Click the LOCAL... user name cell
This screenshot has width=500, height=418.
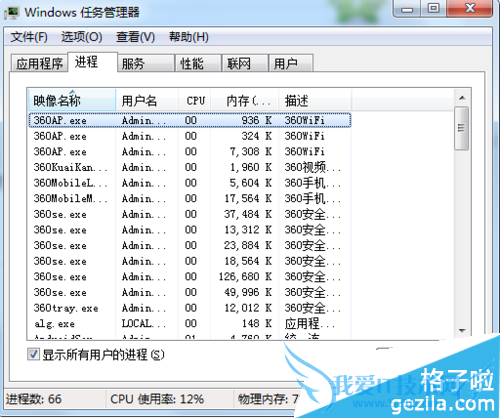(x=143, y=323)
